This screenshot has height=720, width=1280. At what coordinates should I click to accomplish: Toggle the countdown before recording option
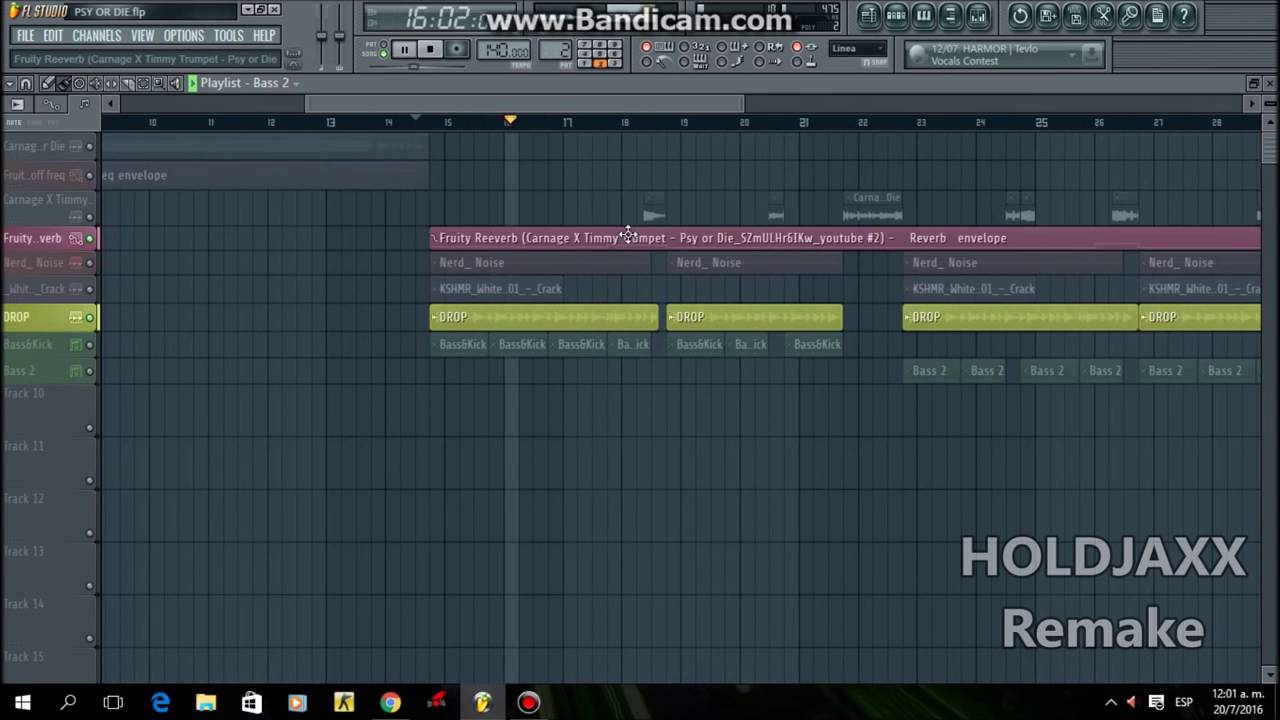[x=684, y=47]
